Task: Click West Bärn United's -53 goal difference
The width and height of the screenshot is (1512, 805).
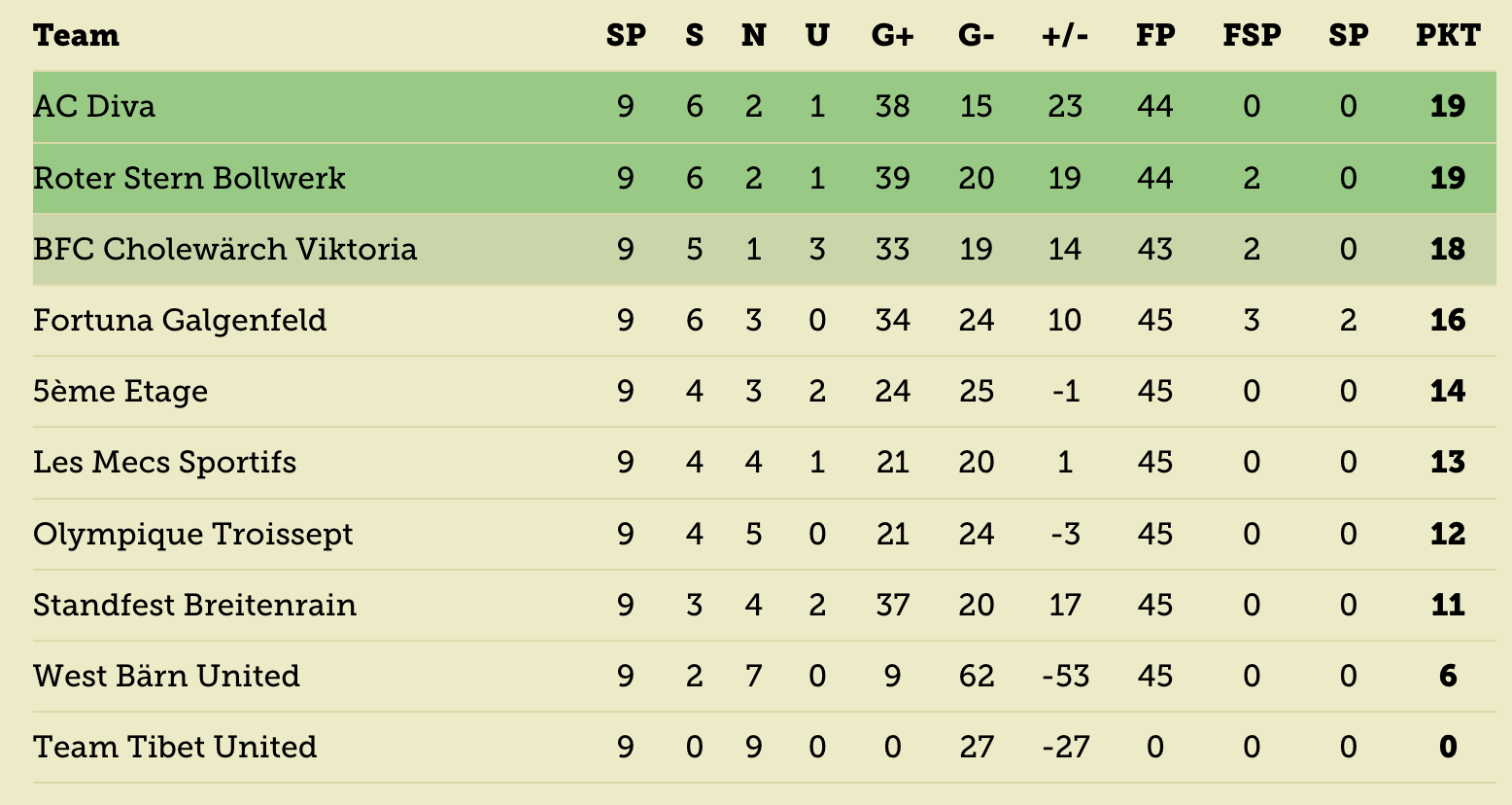Action: (x=1065, y=676)
